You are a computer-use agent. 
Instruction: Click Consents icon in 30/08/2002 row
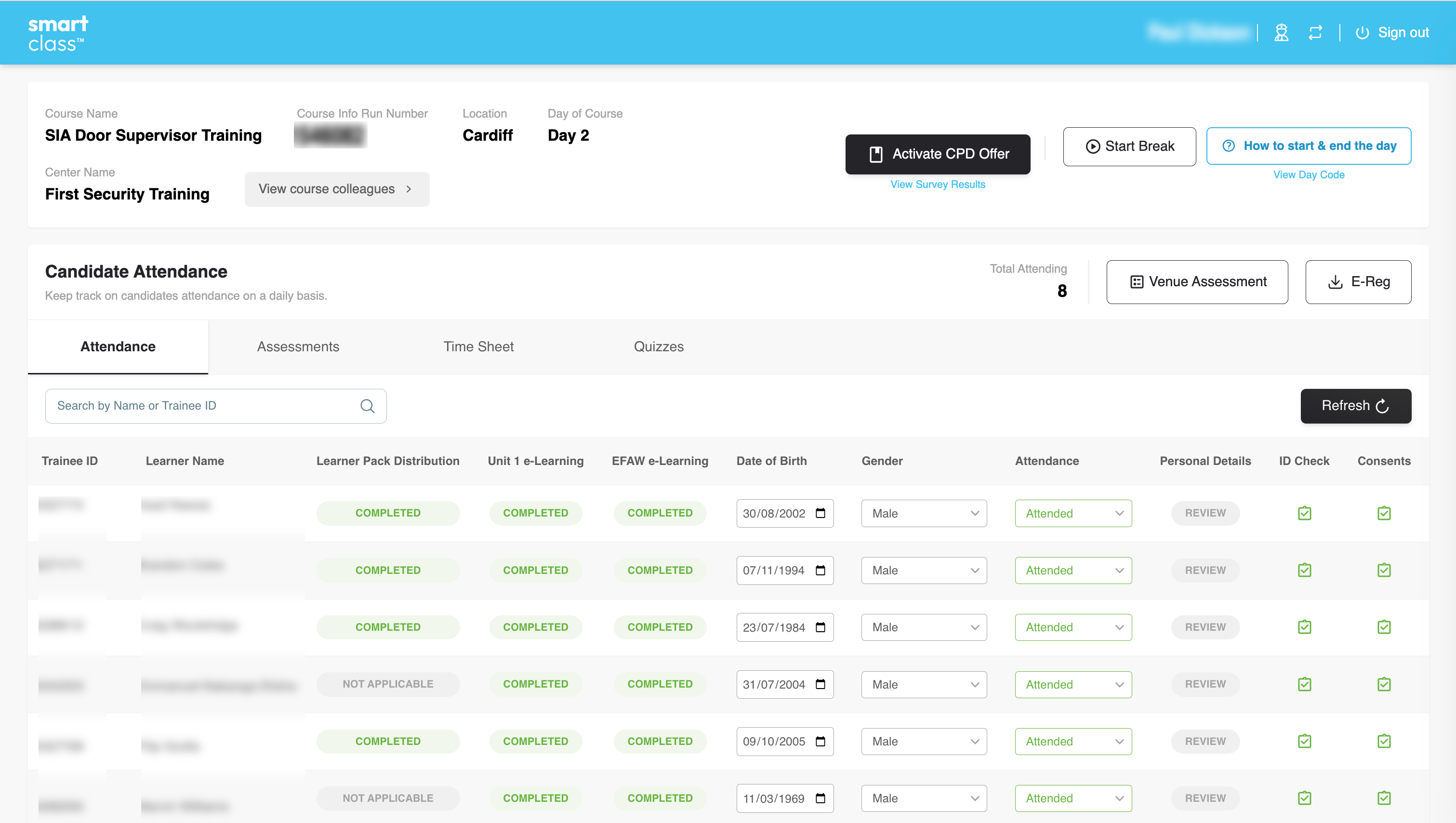(1384, 513)
